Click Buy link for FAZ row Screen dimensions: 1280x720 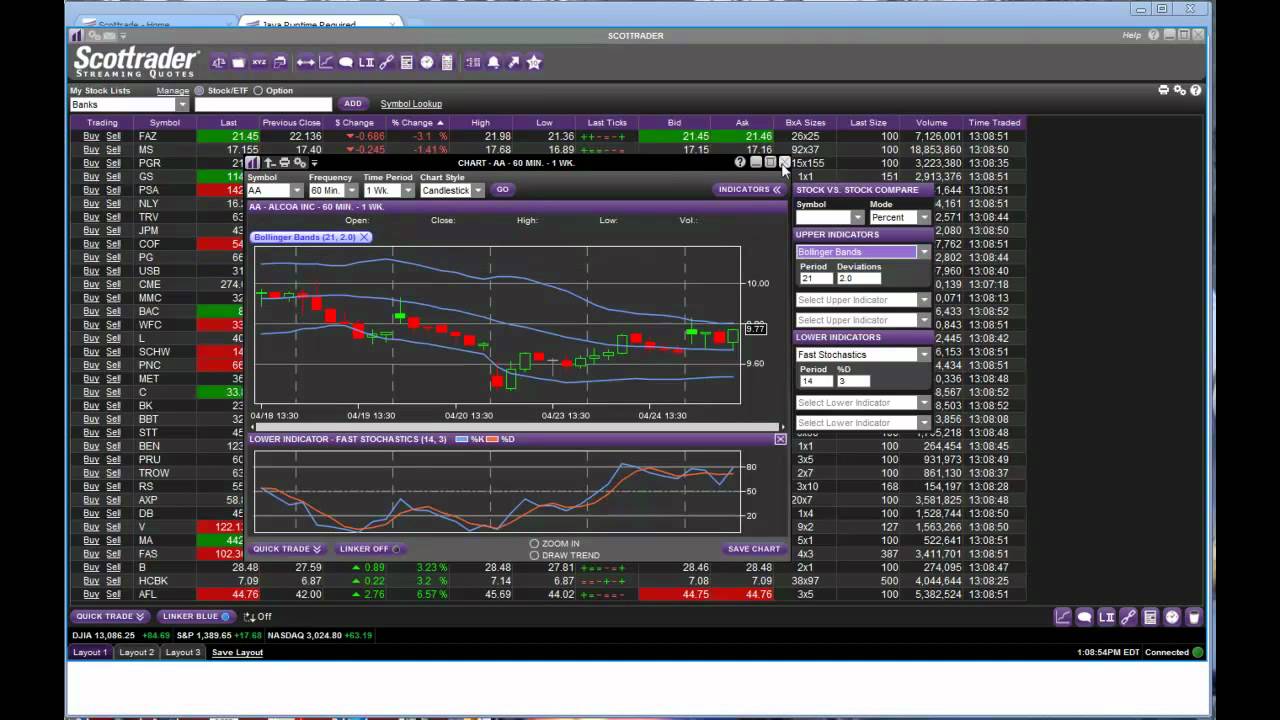point(91,136)
